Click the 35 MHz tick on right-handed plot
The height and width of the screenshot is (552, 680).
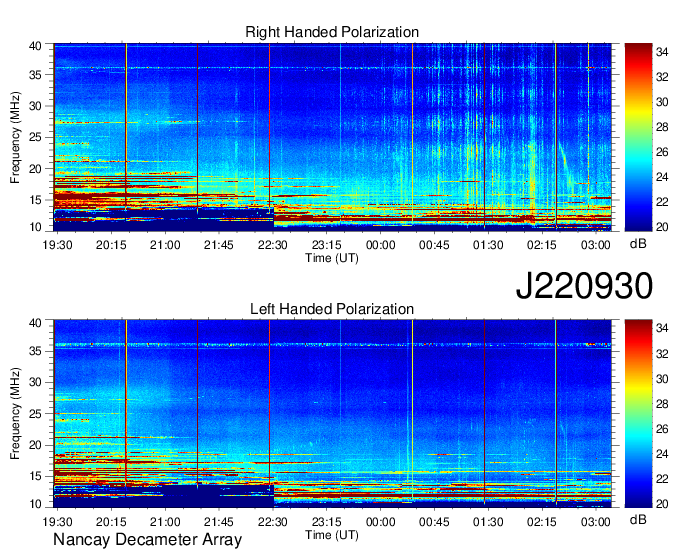[35, 75]
